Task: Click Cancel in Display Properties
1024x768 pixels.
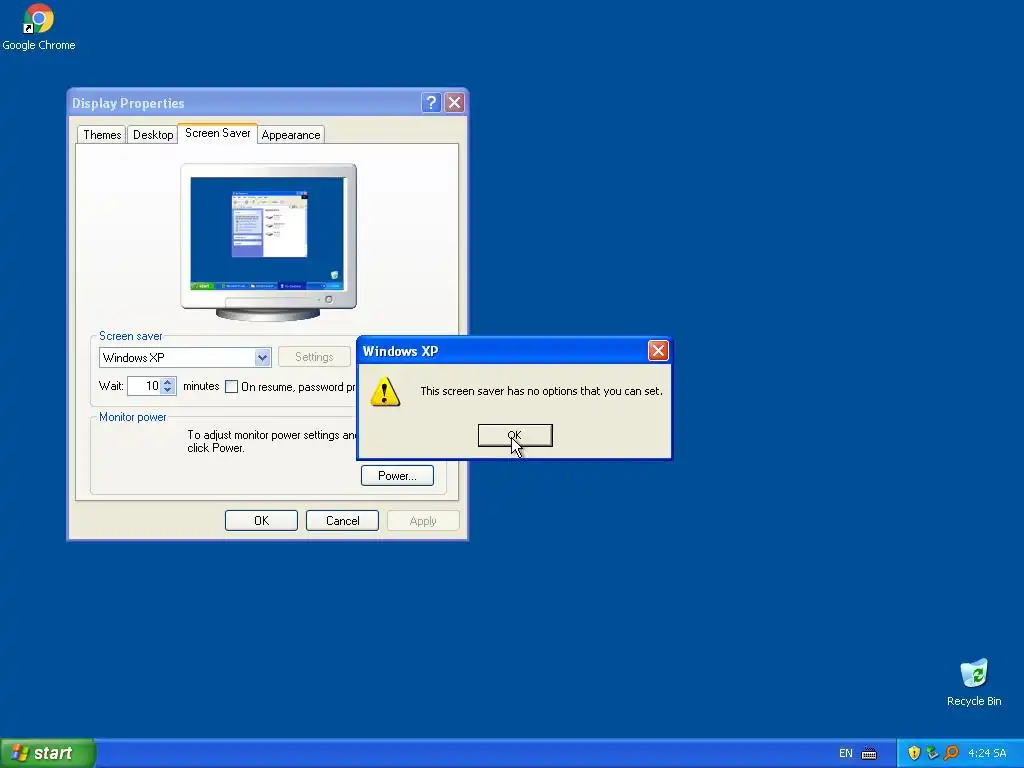Action: [x=342, y=520]
